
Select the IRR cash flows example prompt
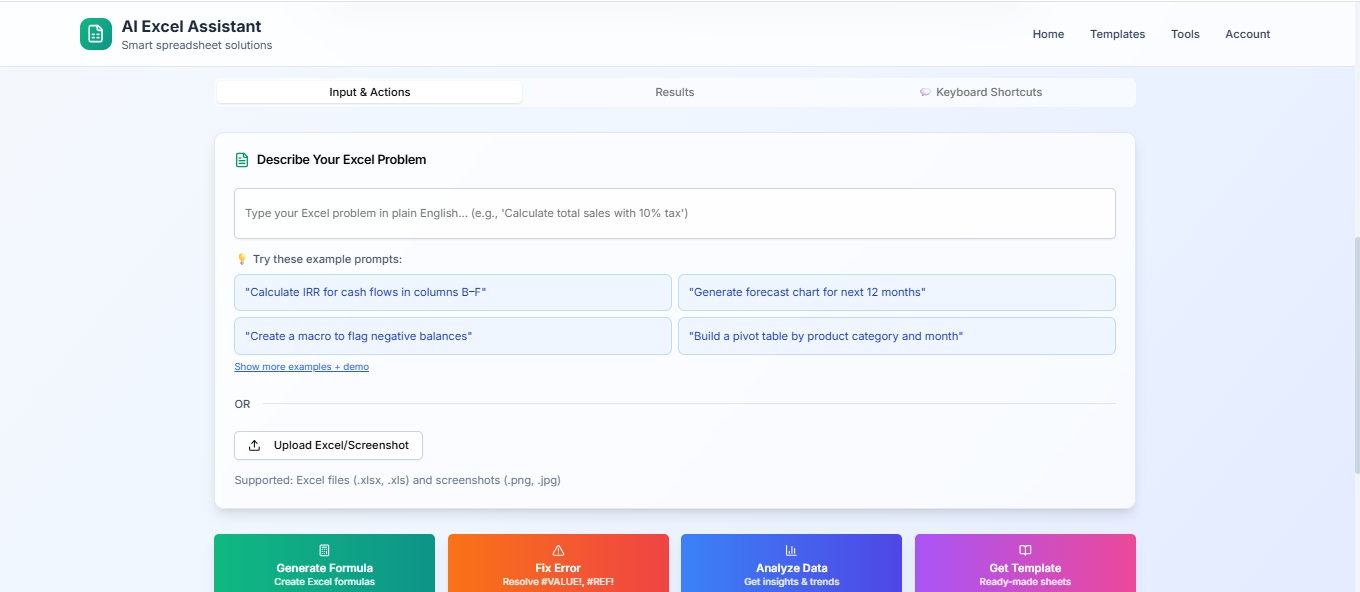tap(452, 292)
